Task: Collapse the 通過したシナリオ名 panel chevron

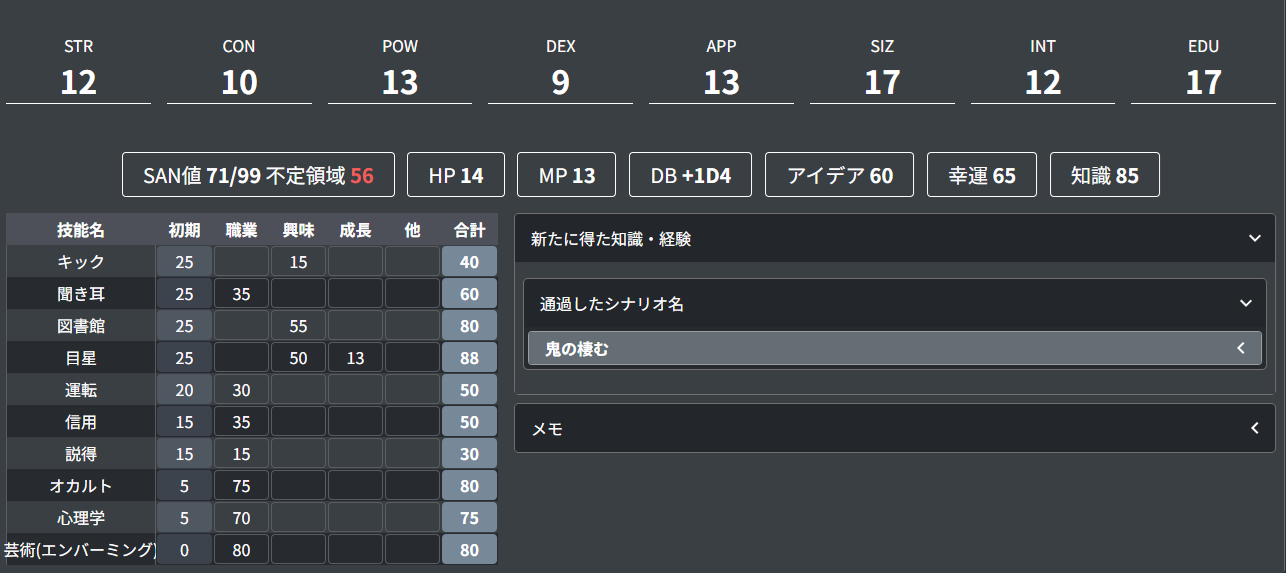Action: (x=1245, y=303)
